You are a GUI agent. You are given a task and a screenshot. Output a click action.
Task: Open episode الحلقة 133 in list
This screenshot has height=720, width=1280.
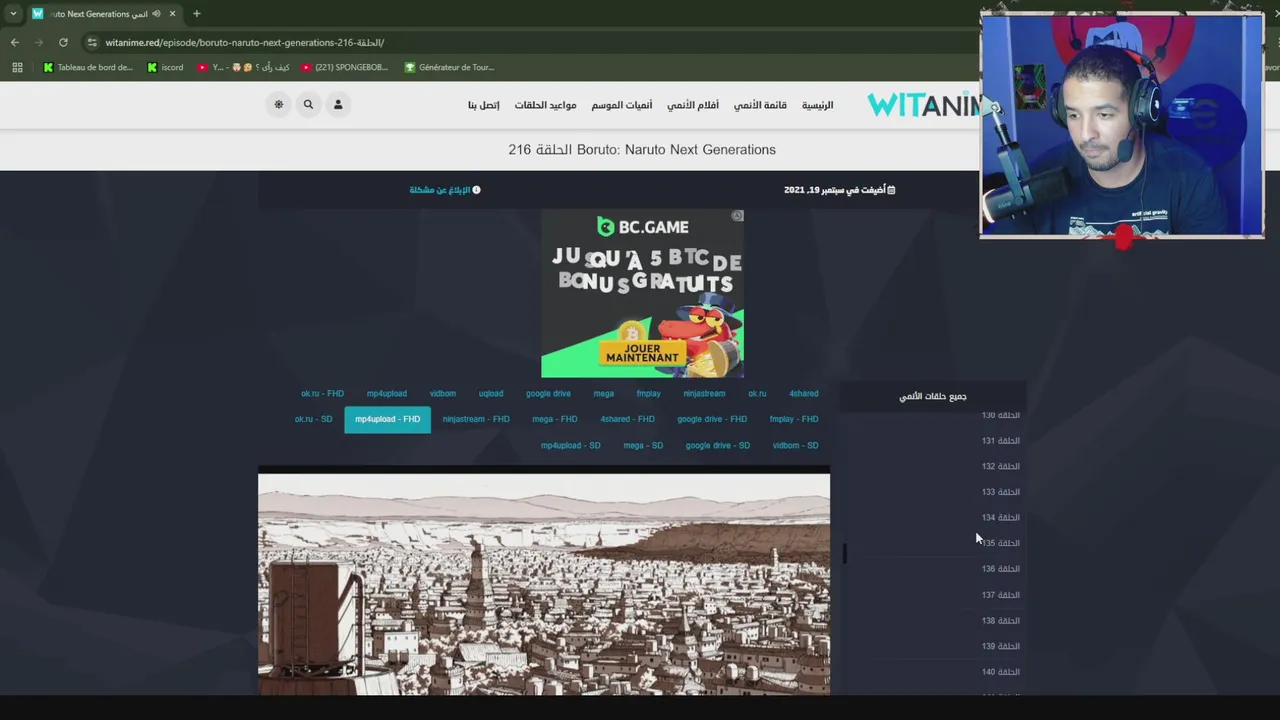[1000, 492]
